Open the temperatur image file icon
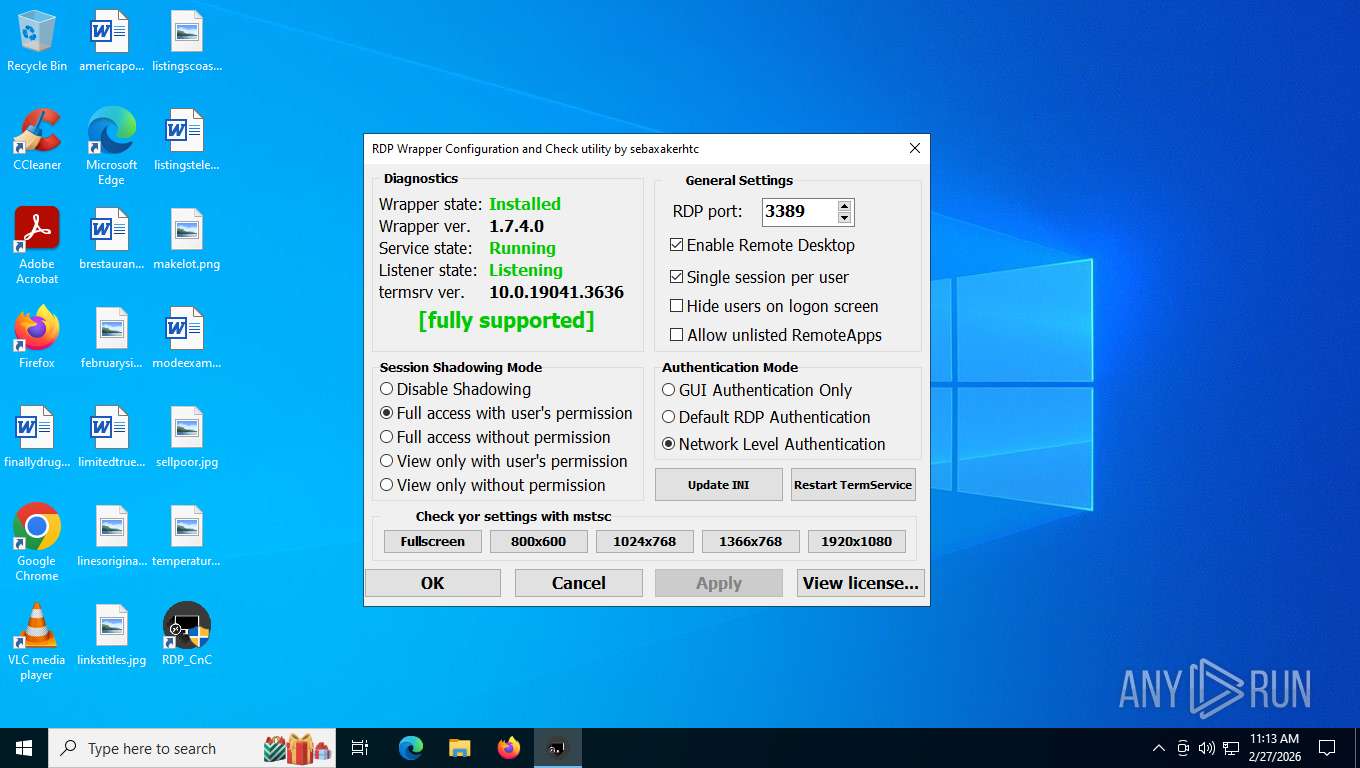 [187, 536]
